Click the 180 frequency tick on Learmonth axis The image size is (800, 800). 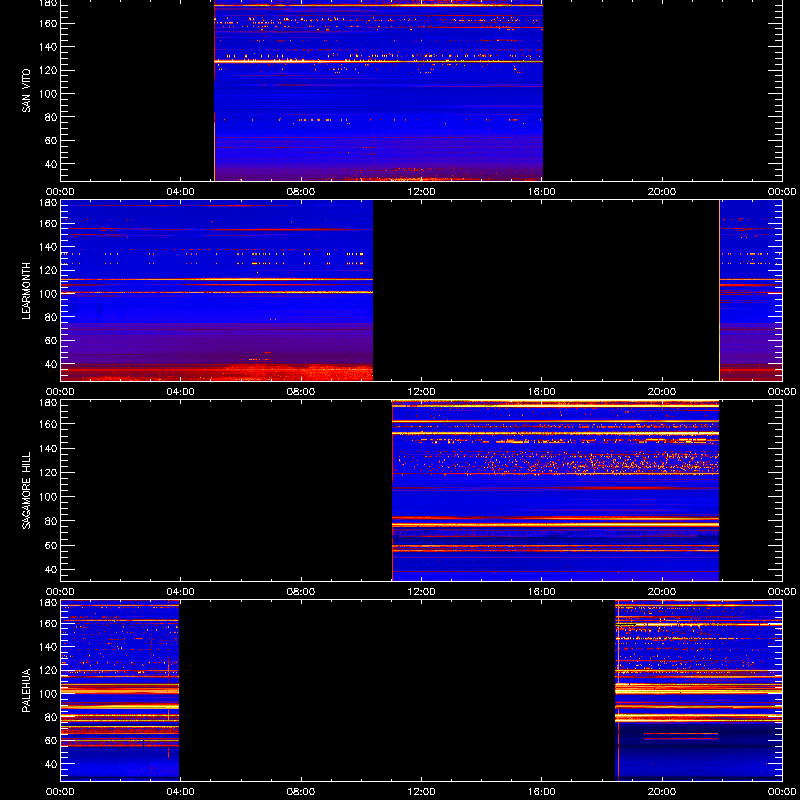(51, 202)
